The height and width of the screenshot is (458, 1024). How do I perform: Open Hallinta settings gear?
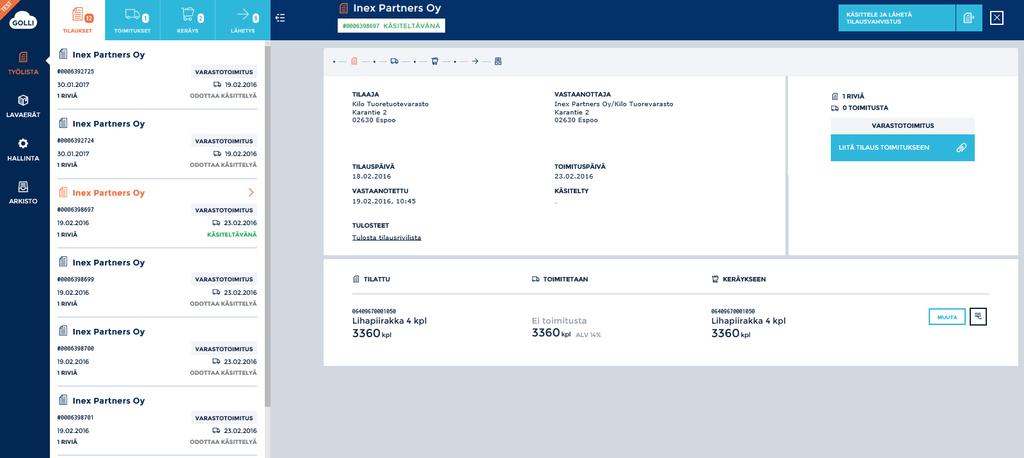24,149
